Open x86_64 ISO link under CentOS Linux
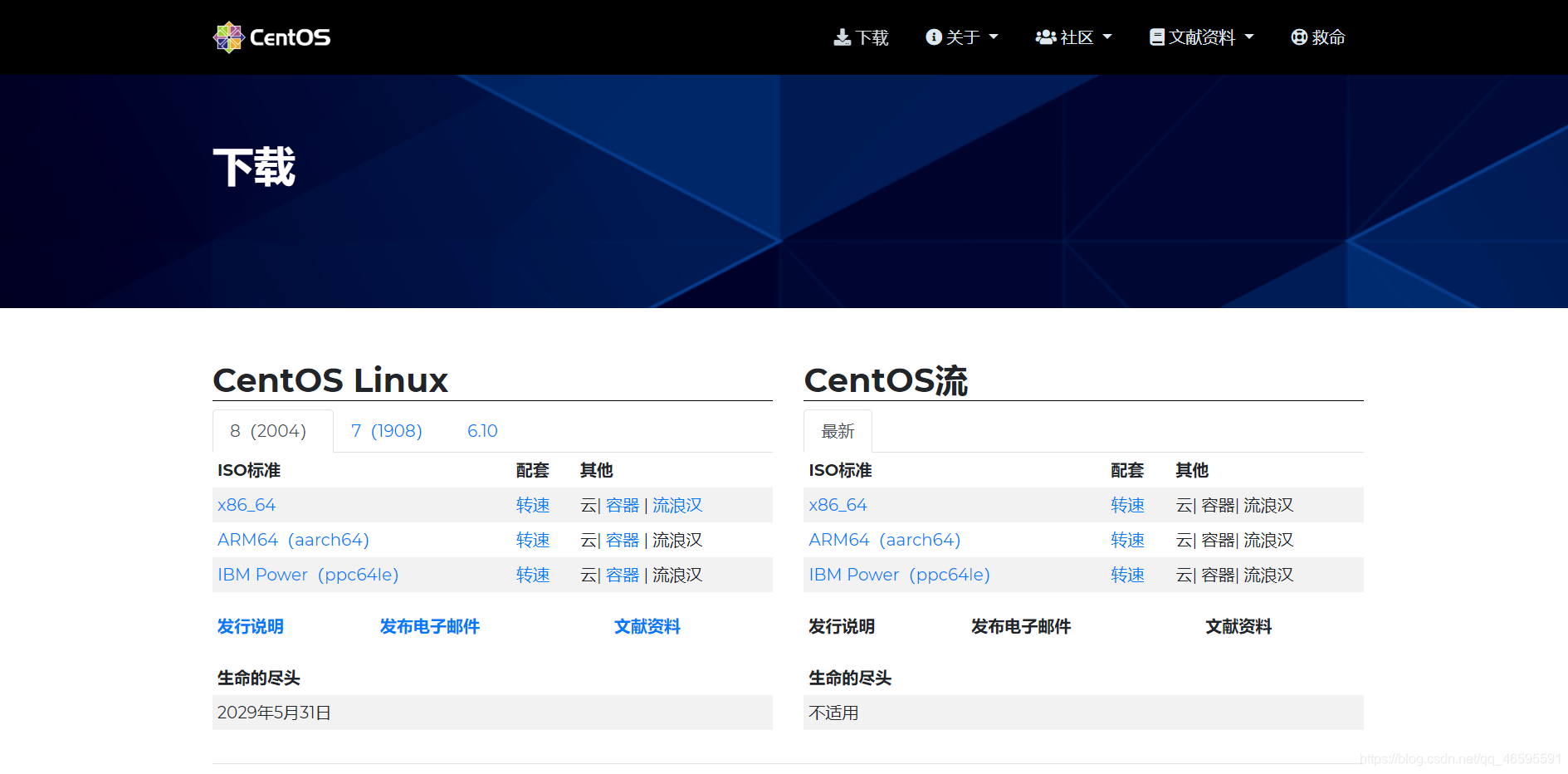The height and width of the screenshot is (774, 1568). pyautogui.click(x=247, y=505)
